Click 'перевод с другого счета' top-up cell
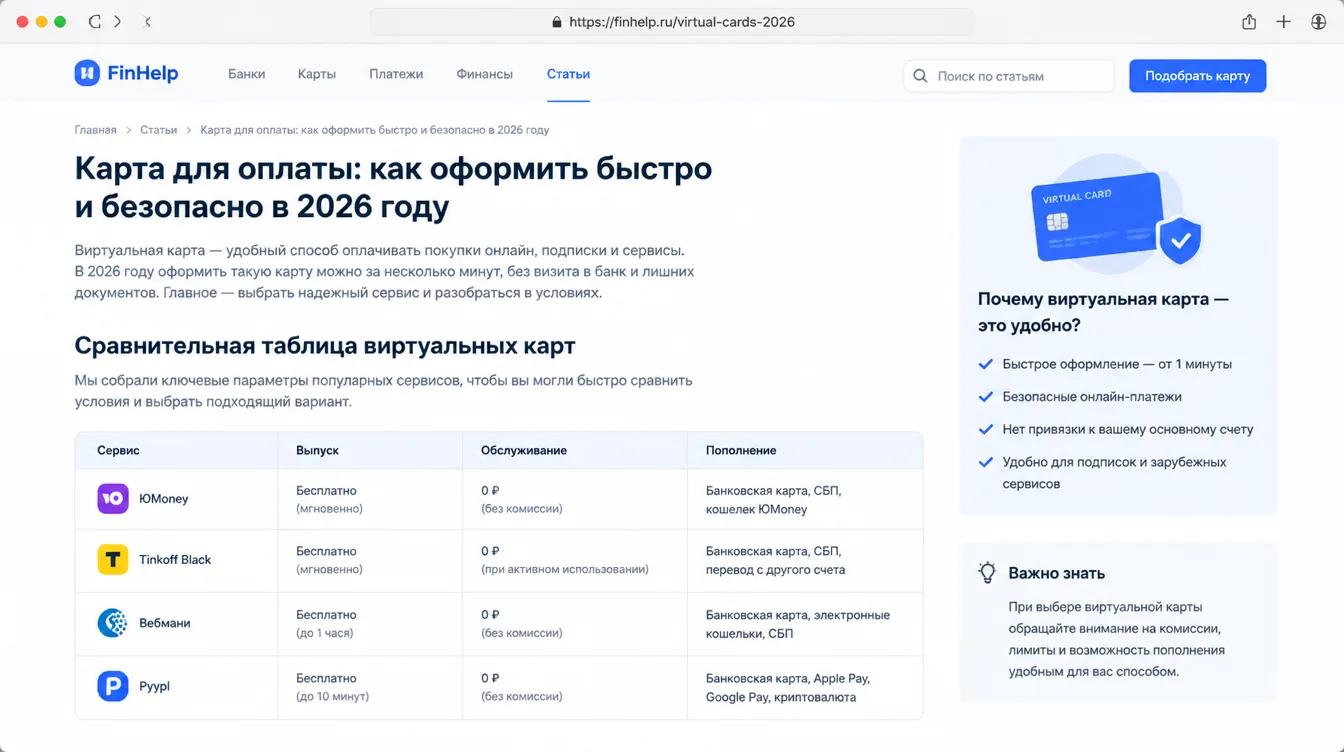Image resolution: width=1344 pixels, height=752 pixels. (775, 569)
